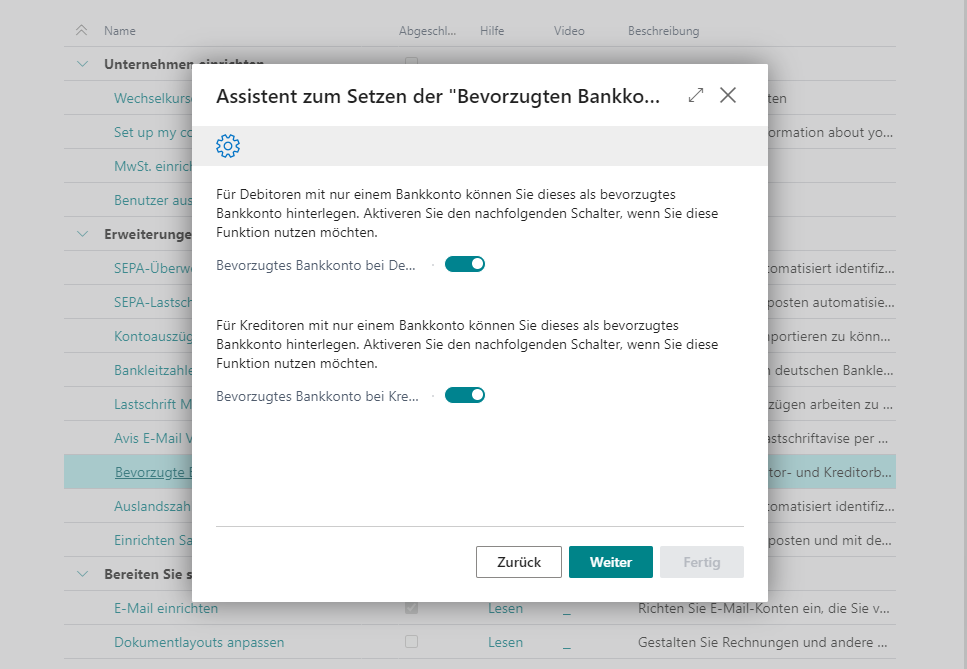Image resolution: width=967 pixels, height=669 pixels.
Task: Open the Wechselkurs setup link
Action: 153,98
